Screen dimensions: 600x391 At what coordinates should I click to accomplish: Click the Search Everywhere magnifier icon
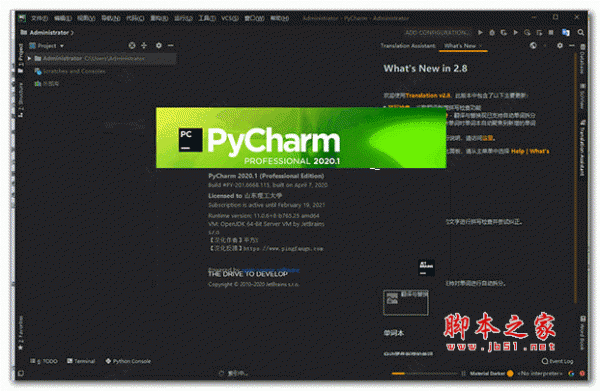580,33
